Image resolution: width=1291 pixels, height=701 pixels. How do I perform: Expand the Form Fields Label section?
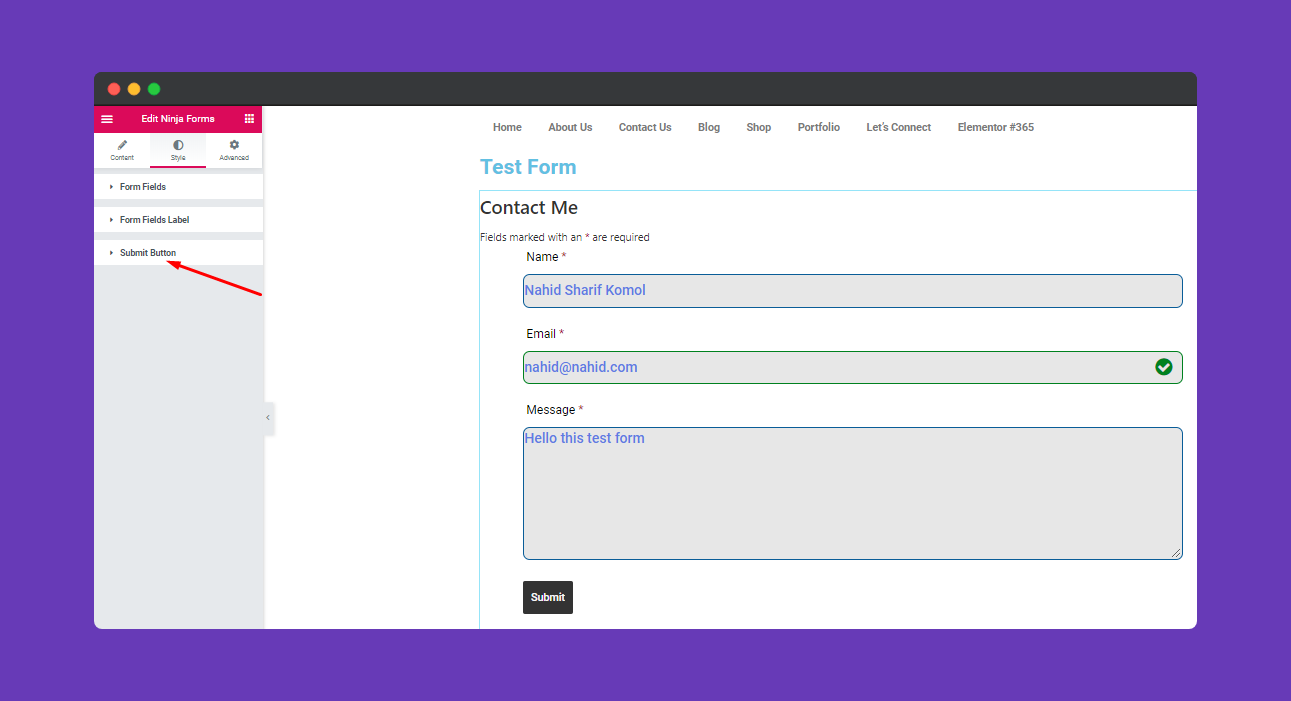click(x=179, y=220)
